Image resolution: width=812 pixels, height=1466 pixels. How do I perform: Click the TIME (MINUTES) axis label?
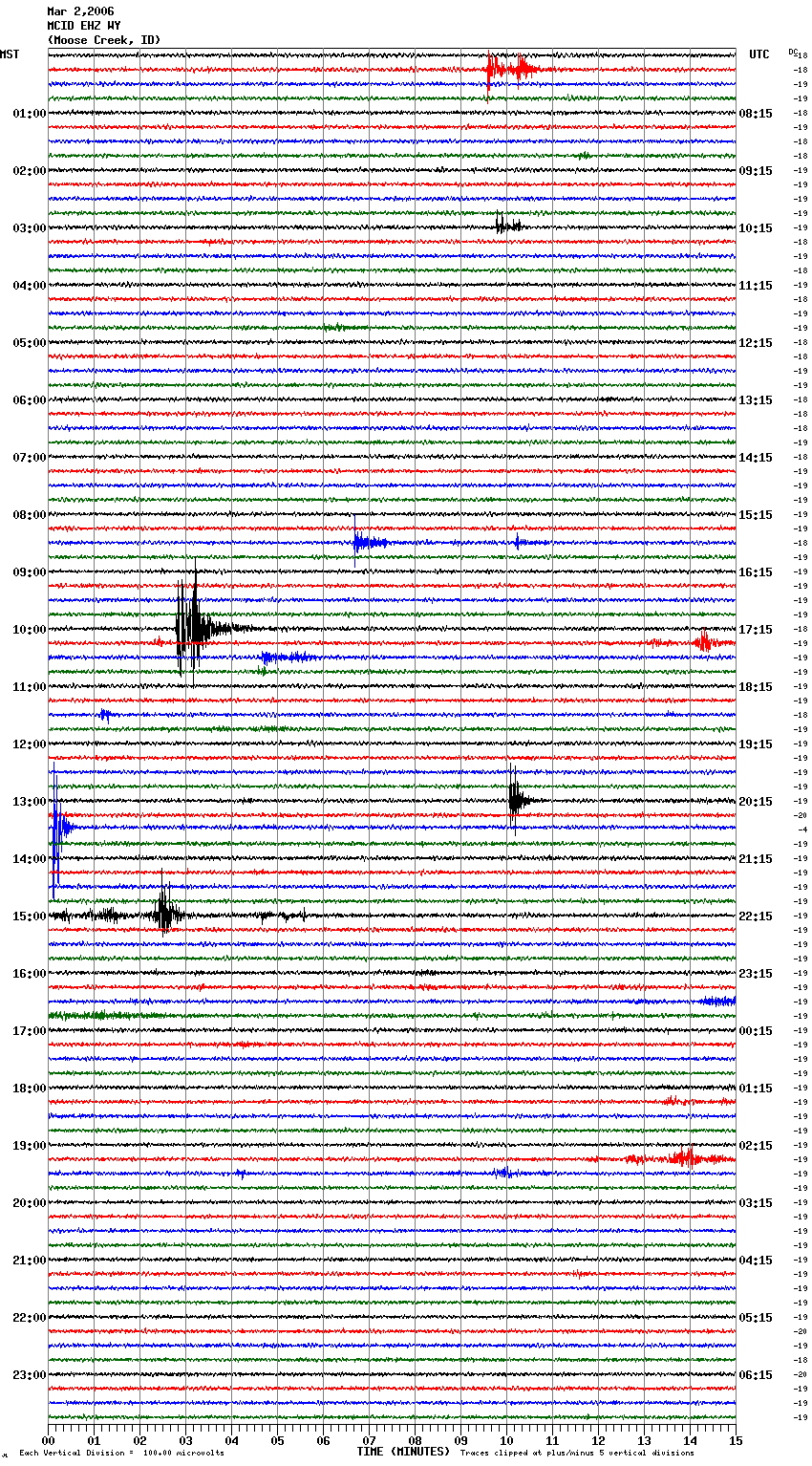[402, 1452]
